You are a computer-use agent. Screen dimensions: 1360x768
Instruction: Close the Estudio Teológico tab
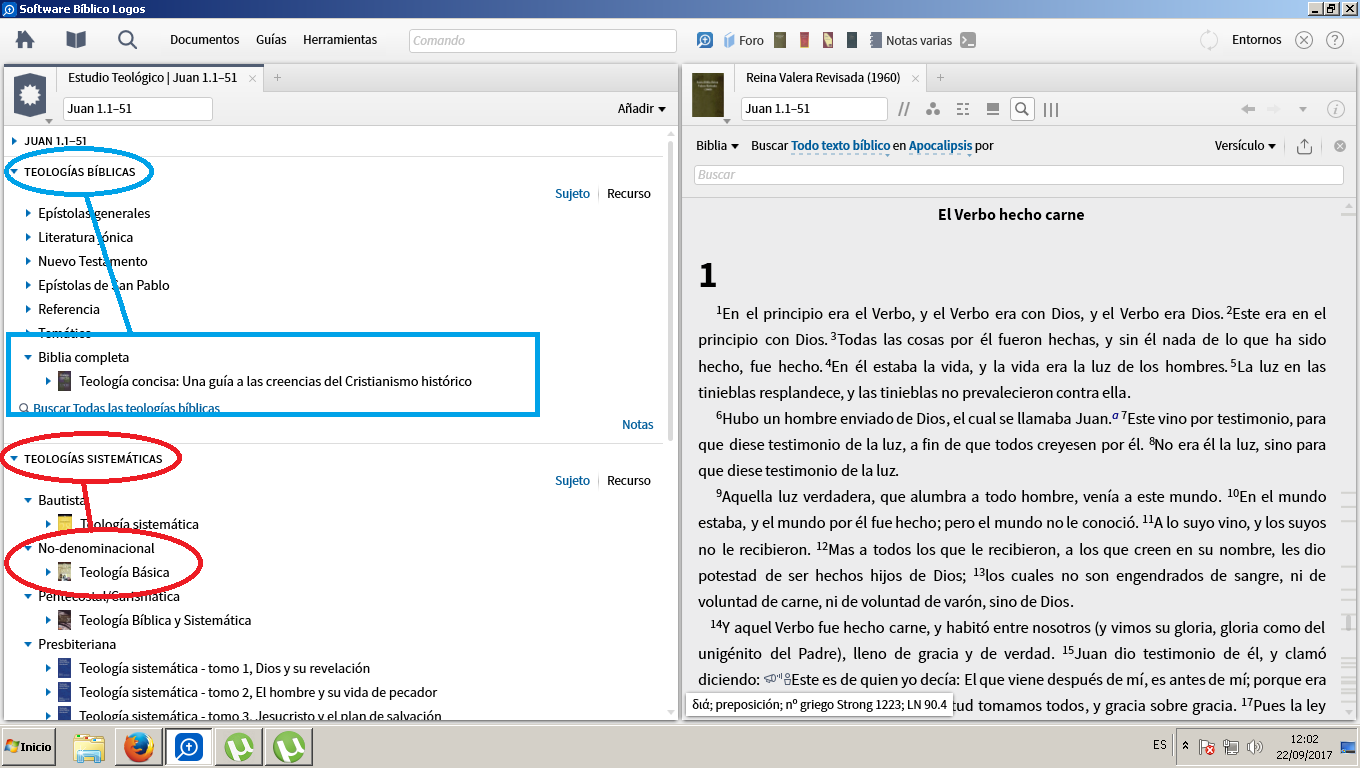tap(253, 78)
